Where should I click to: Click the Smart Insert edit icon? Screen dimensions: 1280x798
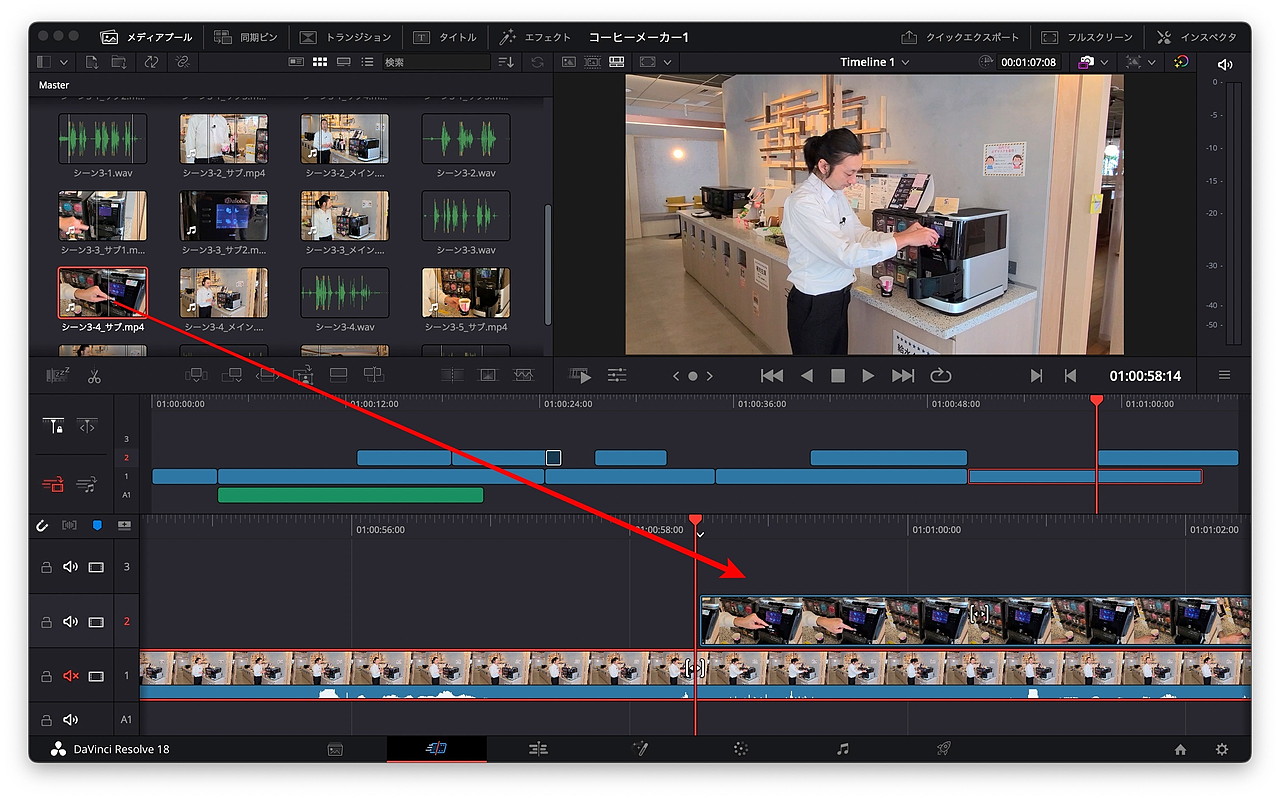pos(196,375)
